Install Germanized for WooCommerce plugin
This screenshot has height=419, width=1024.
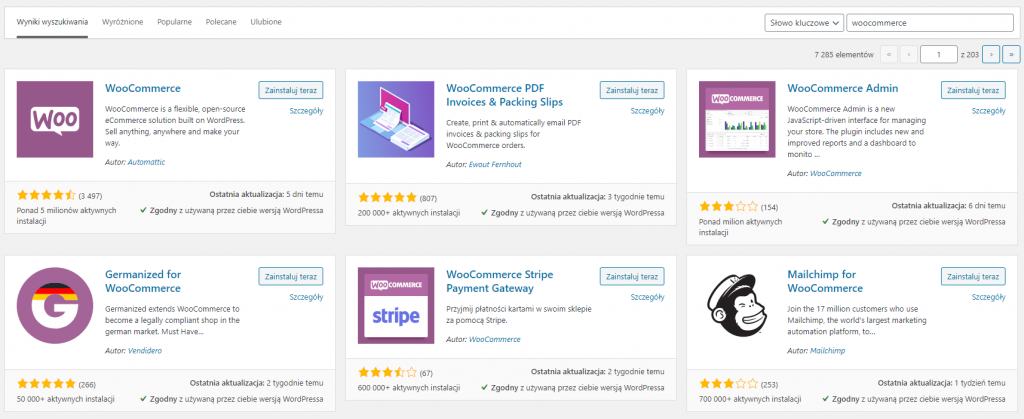point(291,276)
